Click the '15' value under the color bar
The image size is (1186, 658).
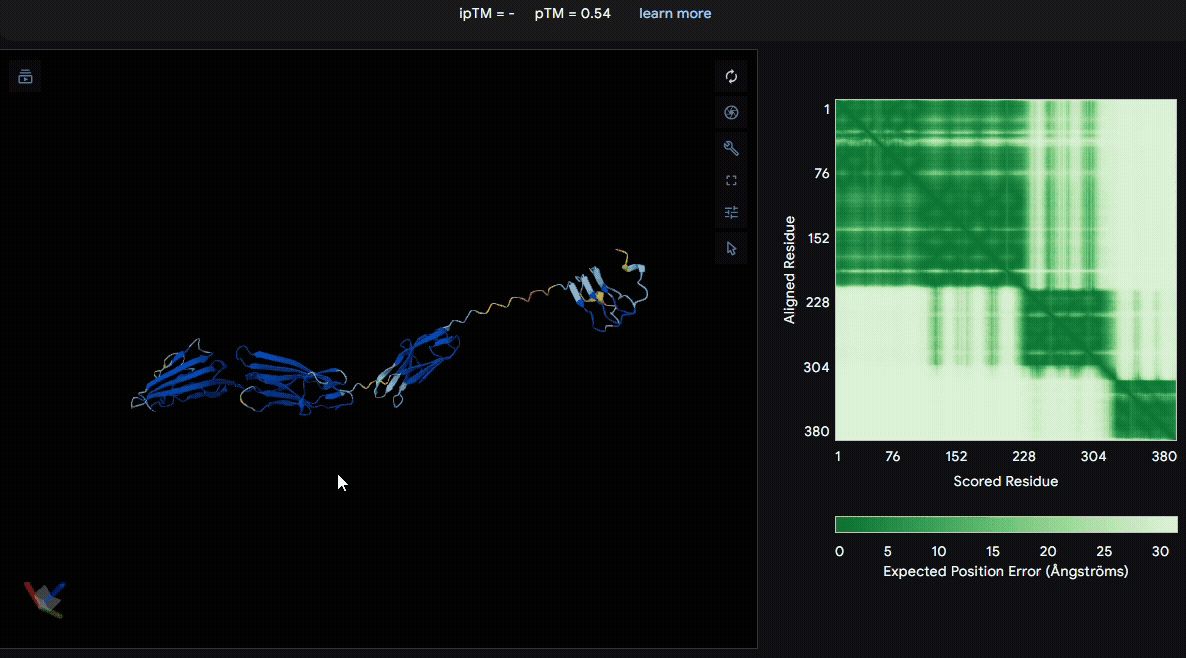pos(992,551)
